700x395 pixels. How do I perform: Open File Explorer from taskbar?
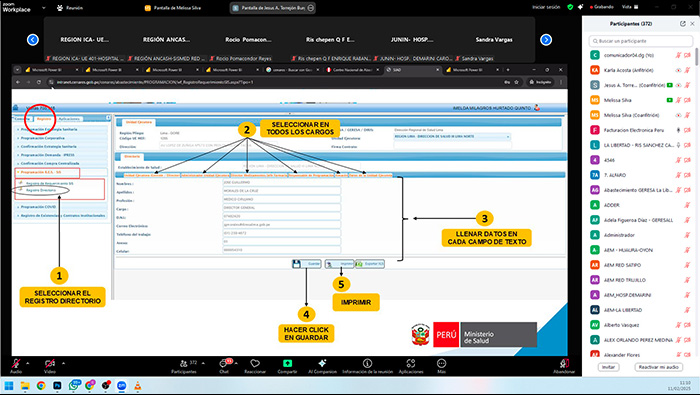coord(25,385)
